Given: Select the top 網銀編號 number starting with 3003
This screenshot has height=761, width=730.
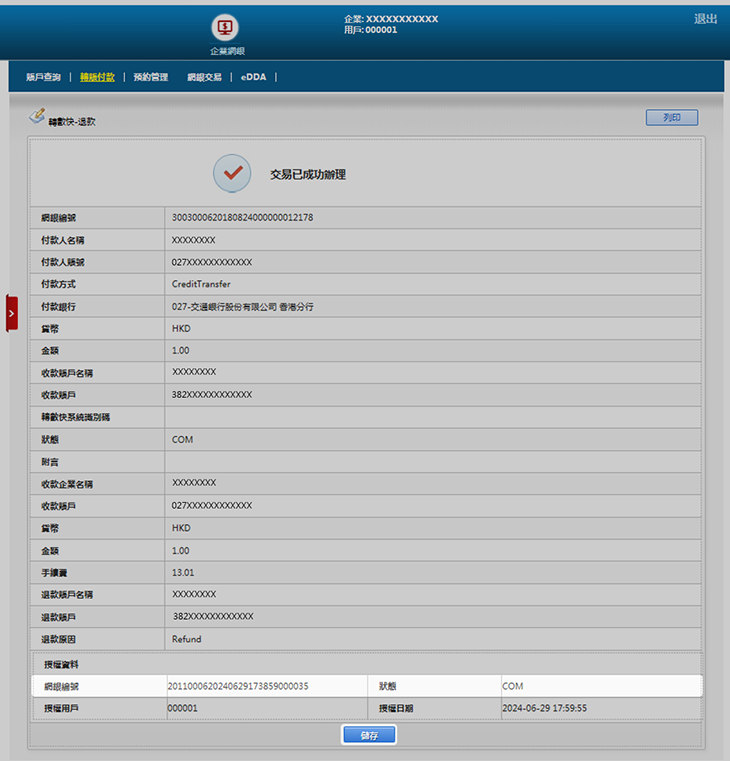Looking at the screenshot, I should (243, 217).
